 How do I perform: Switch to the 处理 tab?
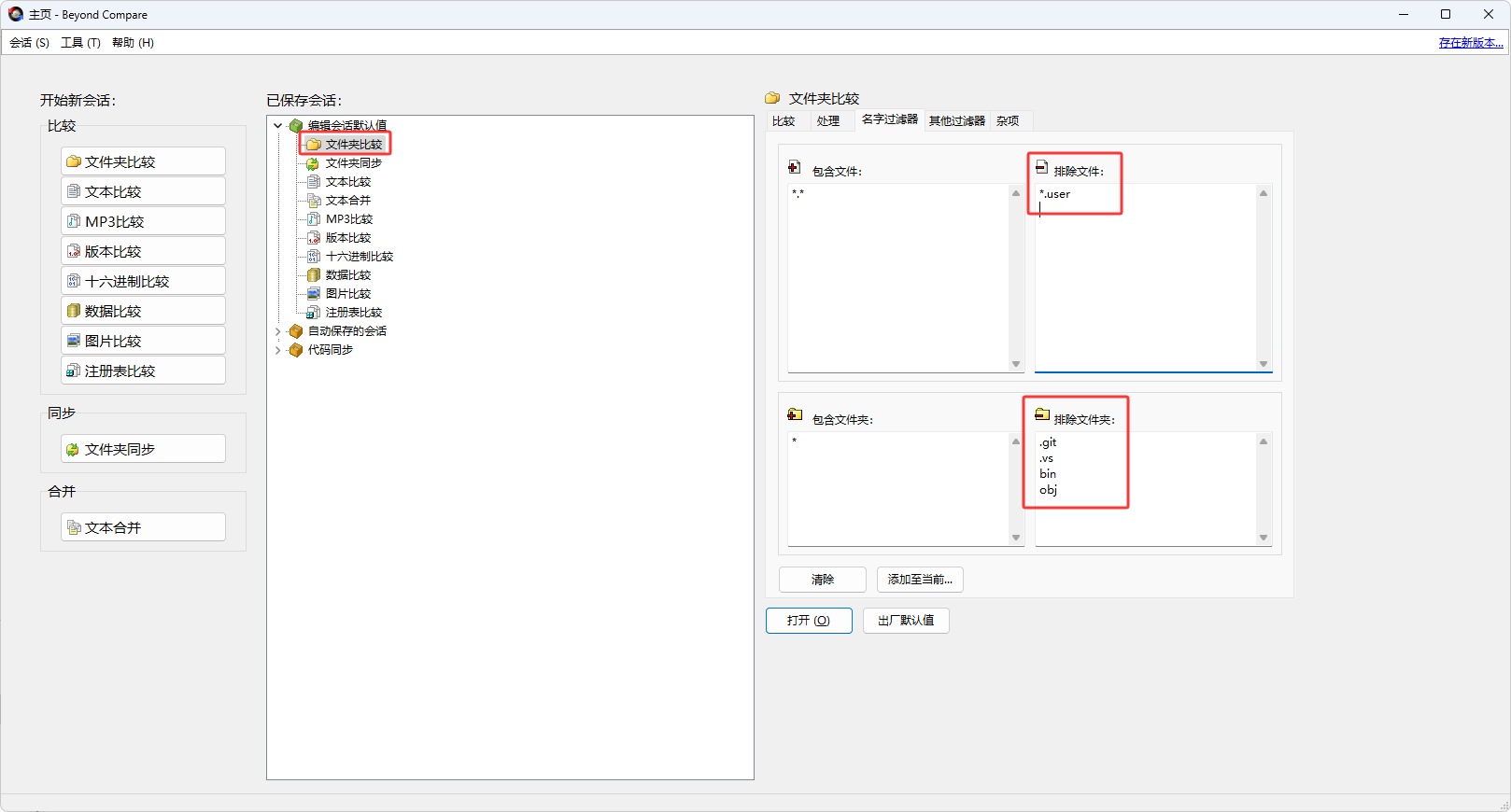[x=828, y=121]
